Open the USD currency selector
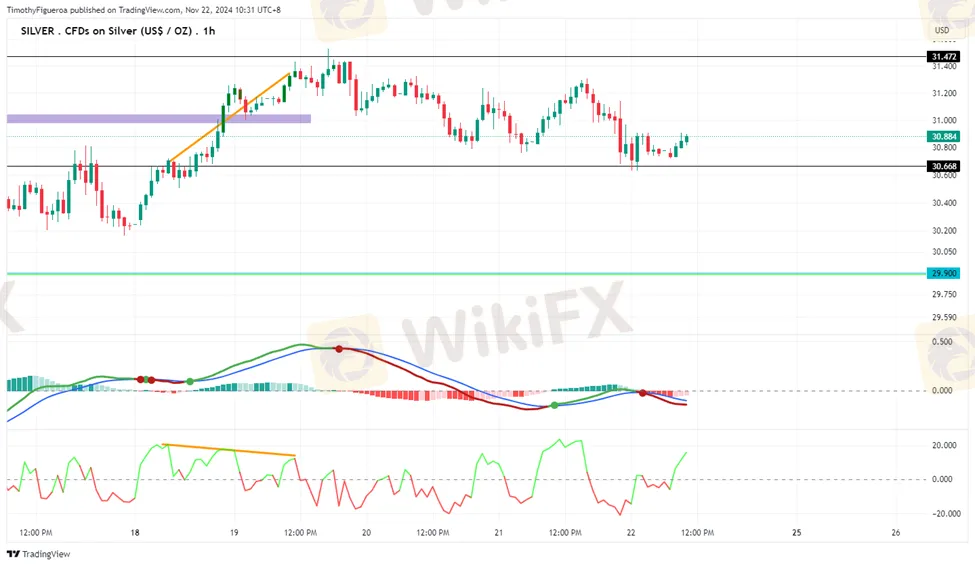The width and height of the screenshot is (975, 566). click(x=941, y=30)
